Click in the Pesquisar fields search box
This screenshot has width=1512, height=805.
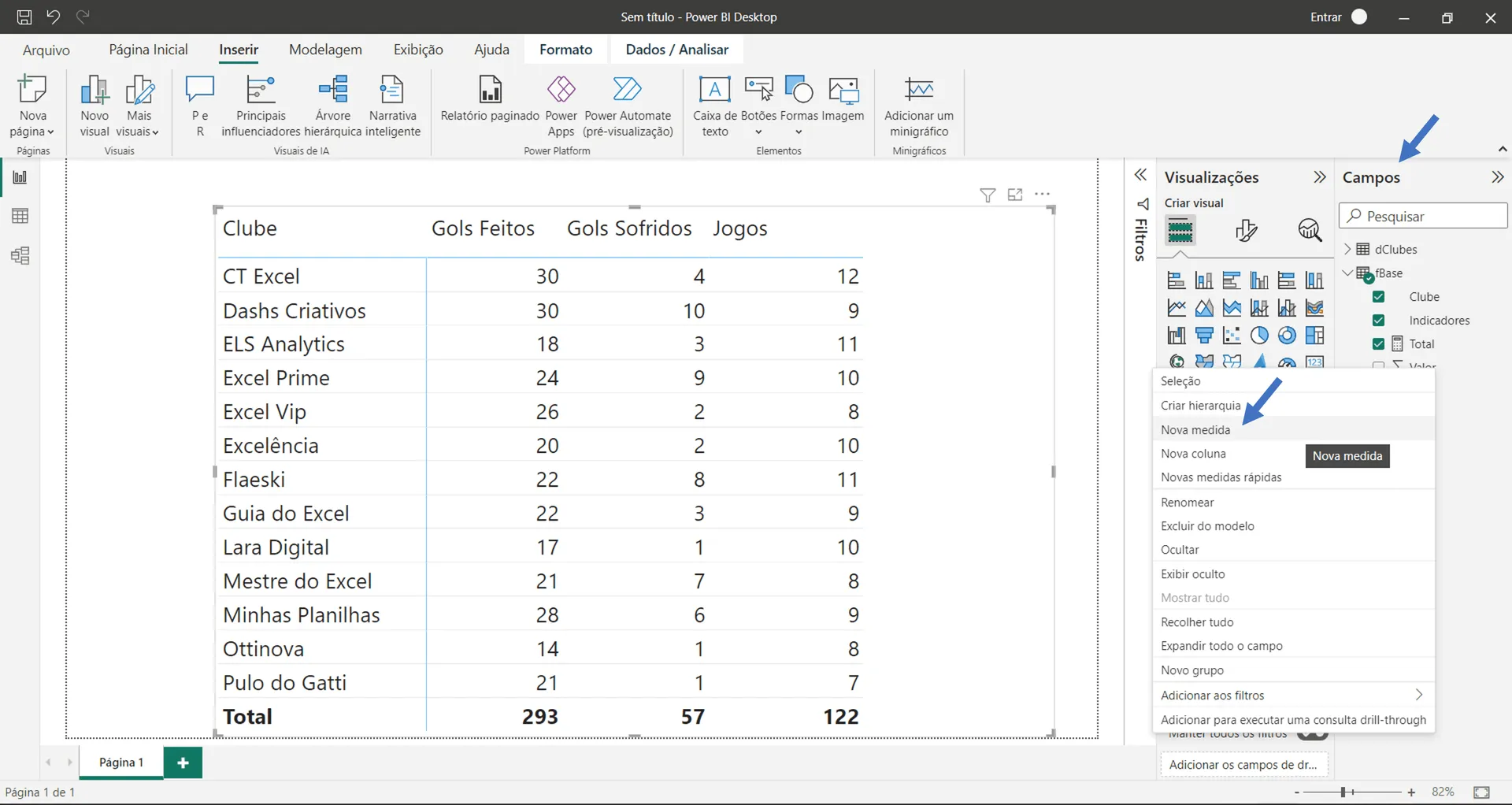(1423, 216)
